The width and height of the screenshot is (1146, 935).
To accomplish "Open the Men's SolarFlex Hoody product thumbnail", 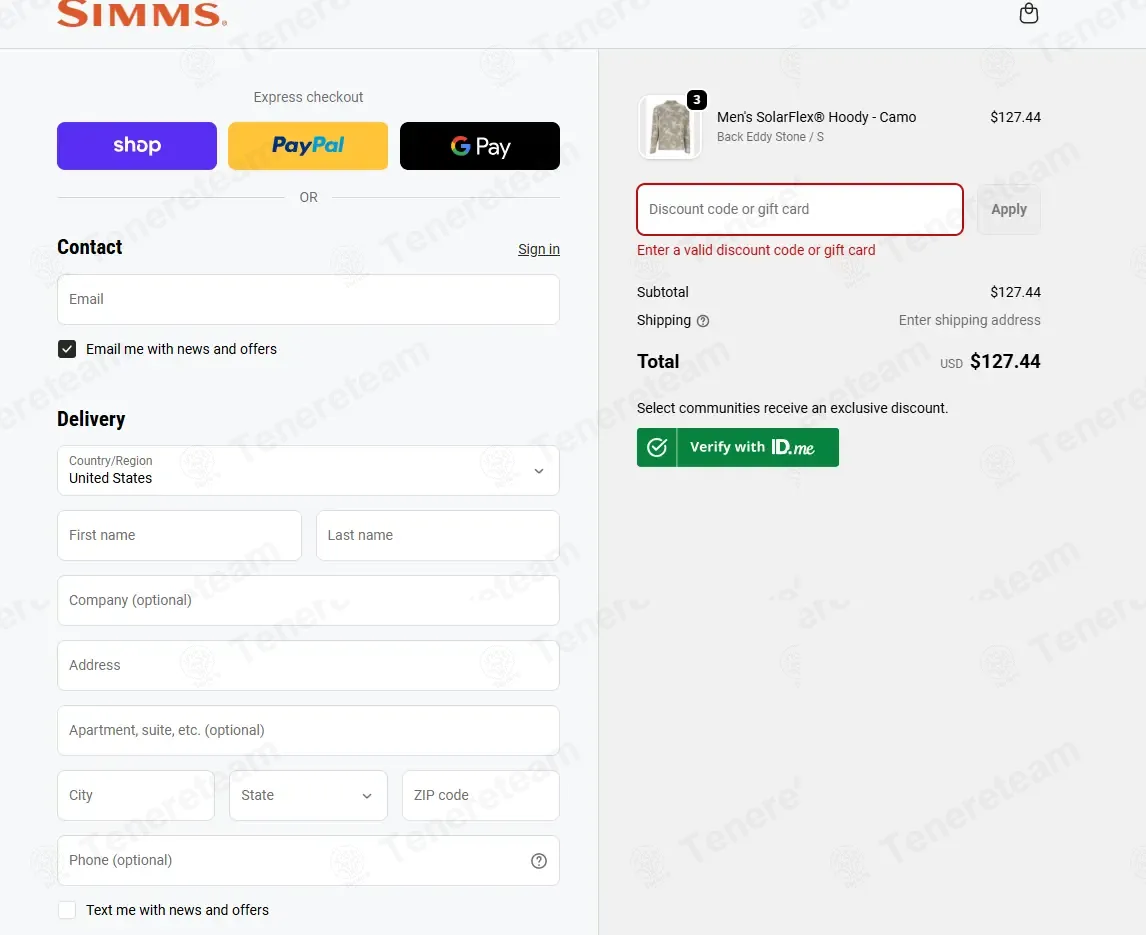I will (669, 127).
